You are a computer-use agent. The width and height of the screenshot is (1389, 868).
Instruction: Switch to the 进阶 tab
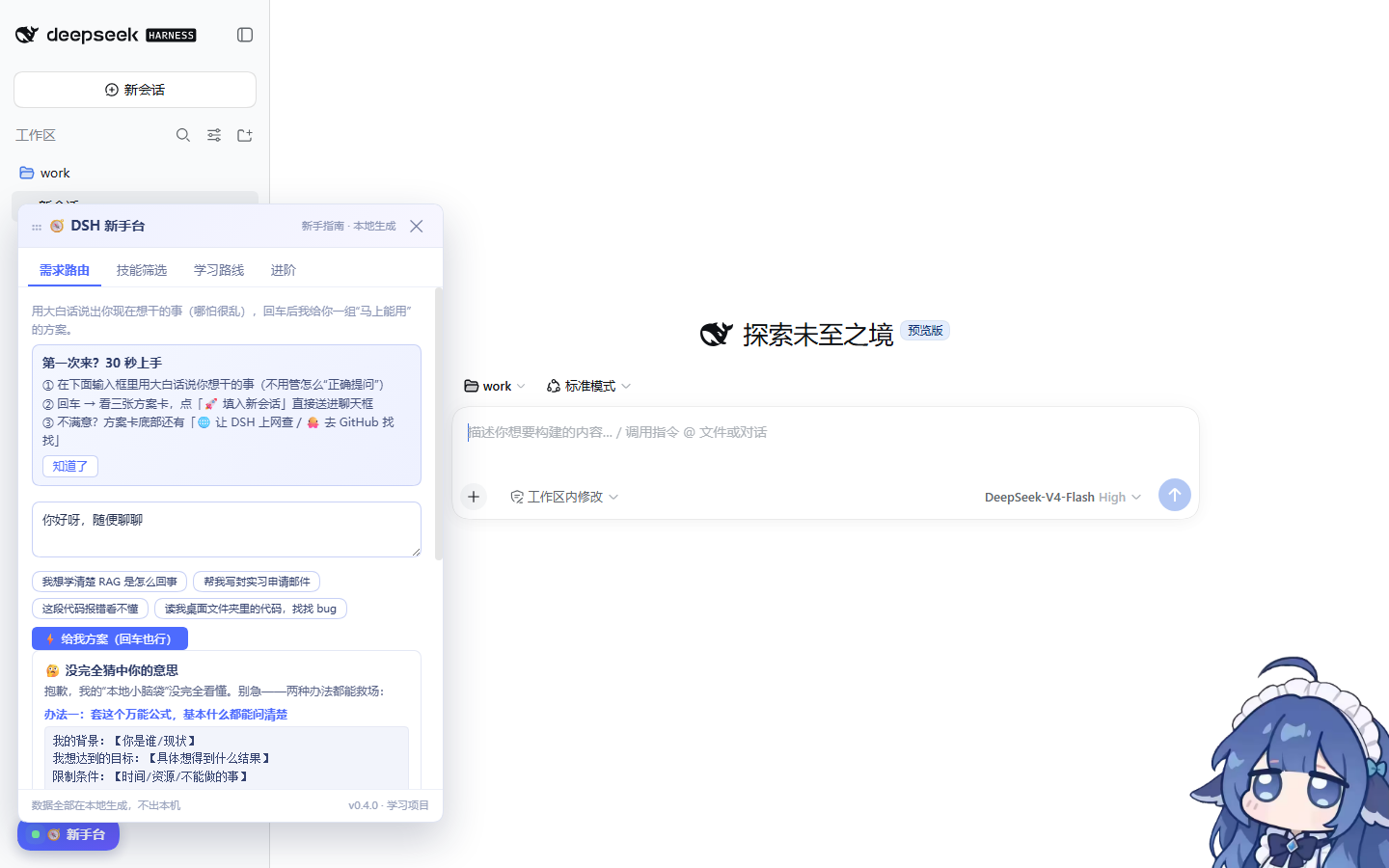[x=284, y=270]
